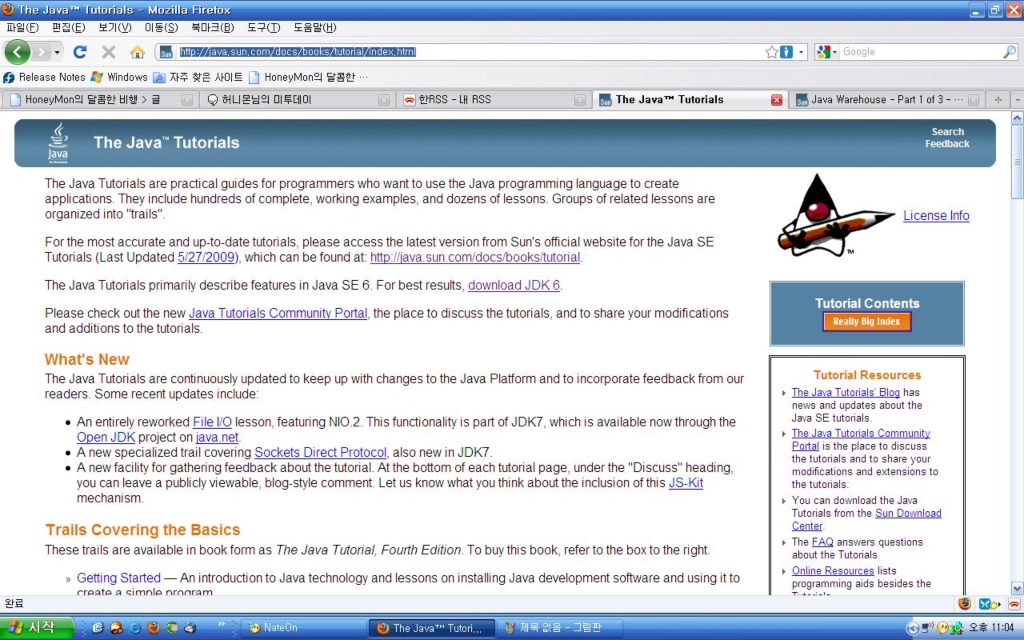Open the JS-Kit link
The height and width of the screenshot is (640, 1024).
tap(686, 483)
